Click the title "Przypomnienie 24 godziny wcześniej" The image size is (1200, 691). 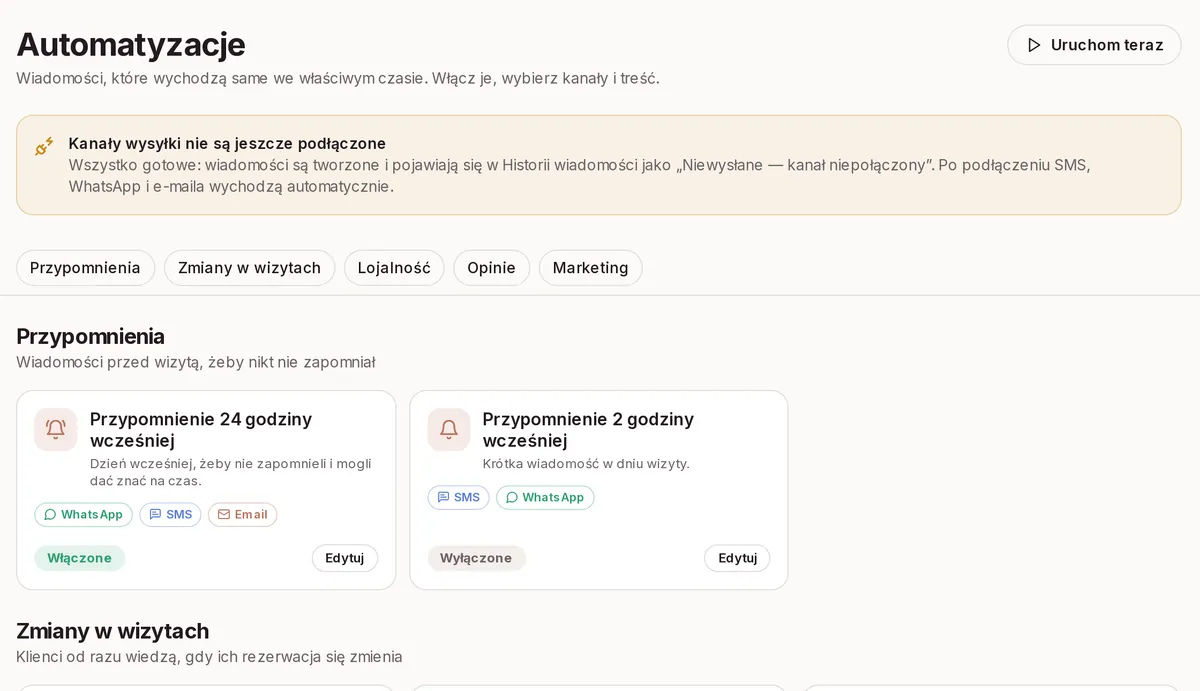[x=201, y=430]
